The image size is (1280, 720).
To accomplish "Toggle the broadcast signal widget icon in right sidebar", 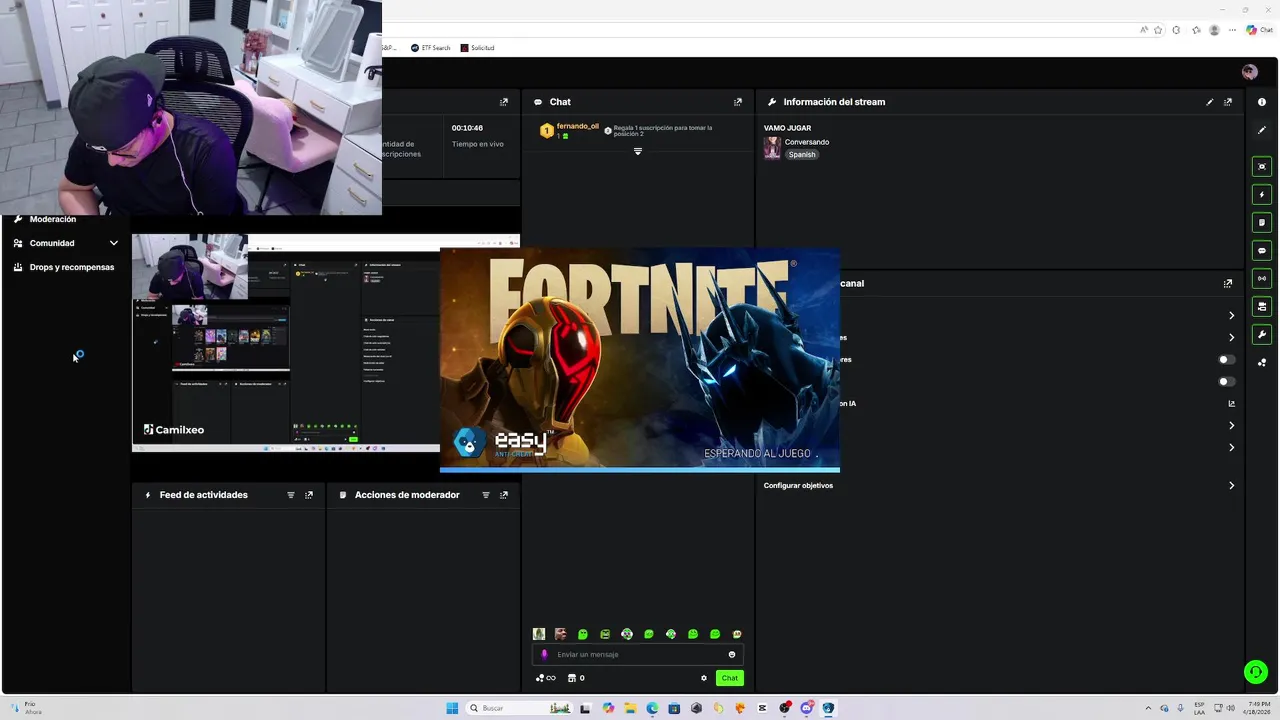I will pyautogui.click(x=1262, y=279).
